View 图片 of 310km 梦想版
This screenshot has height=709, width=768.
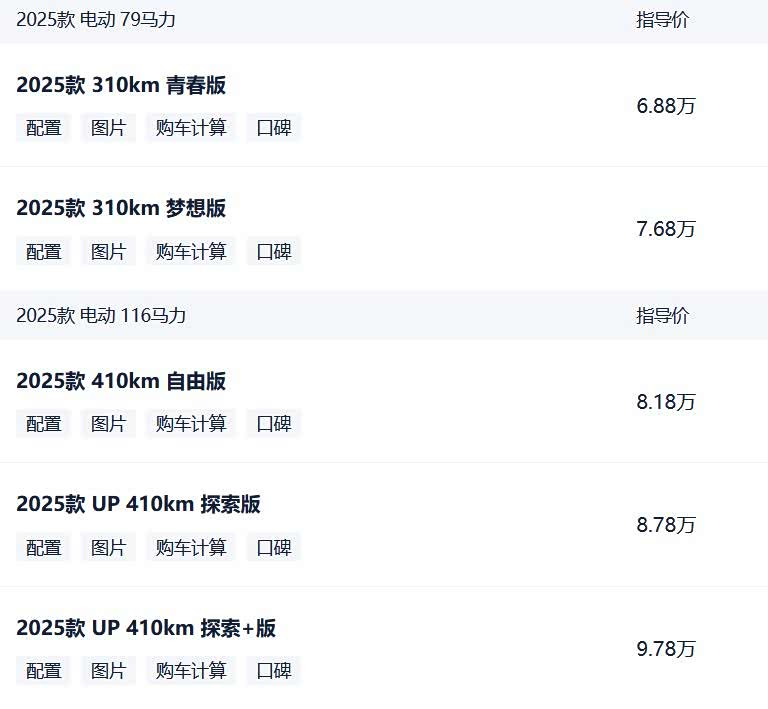pyautogui.click(x=108, y=252)
